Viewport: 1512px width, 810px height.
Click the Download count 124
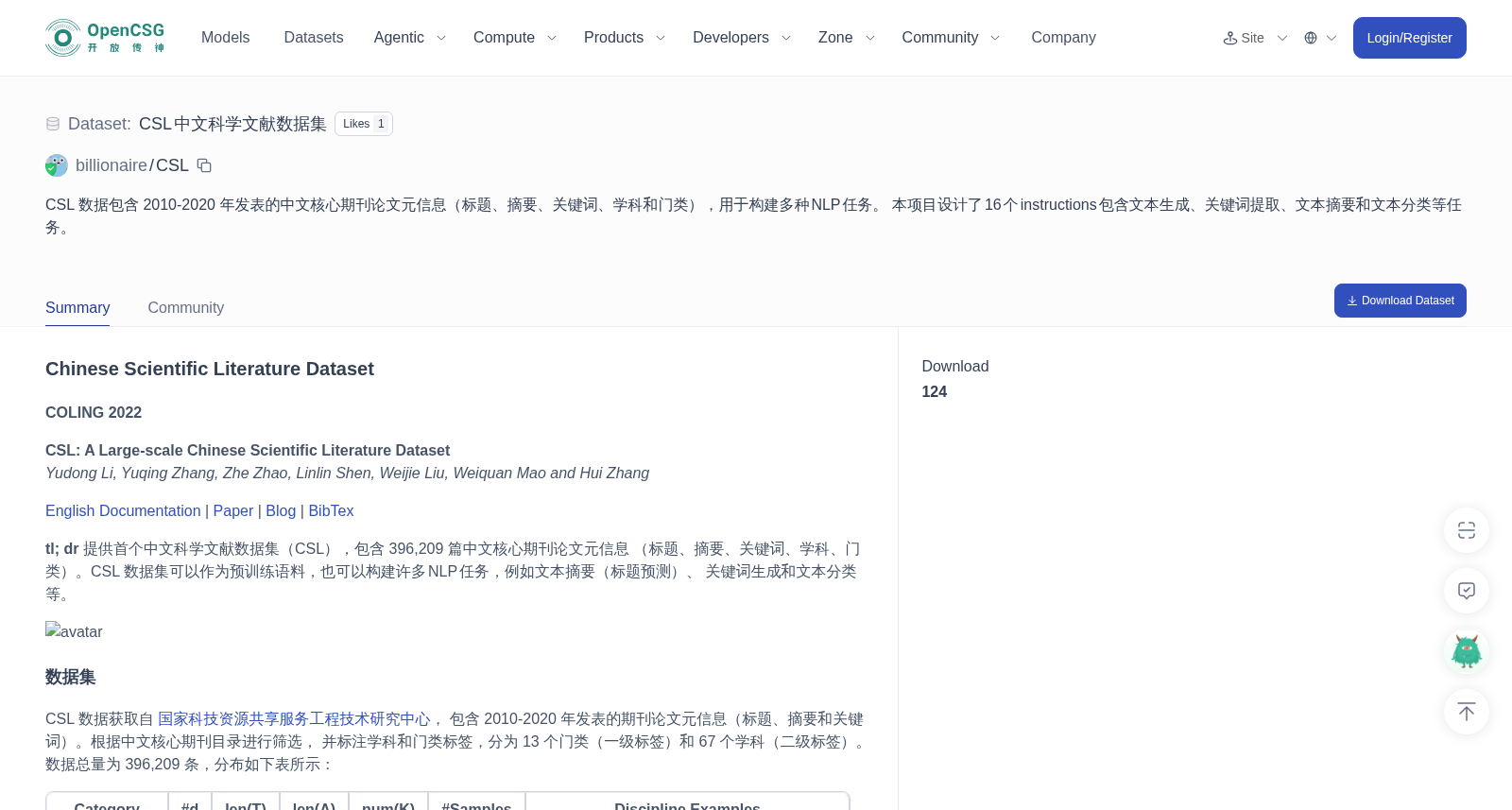pos(934,392)
